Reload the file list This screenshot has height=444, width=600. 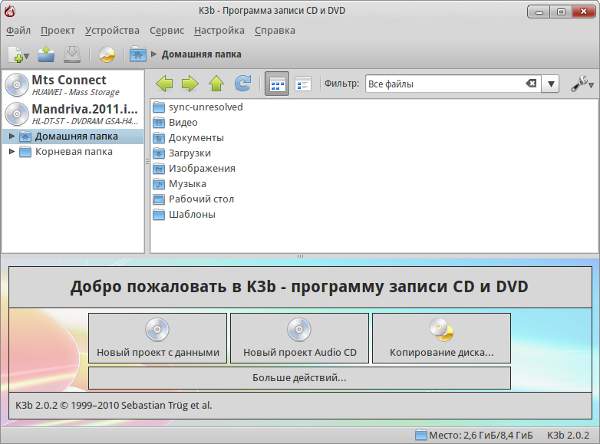coord(242,84)
